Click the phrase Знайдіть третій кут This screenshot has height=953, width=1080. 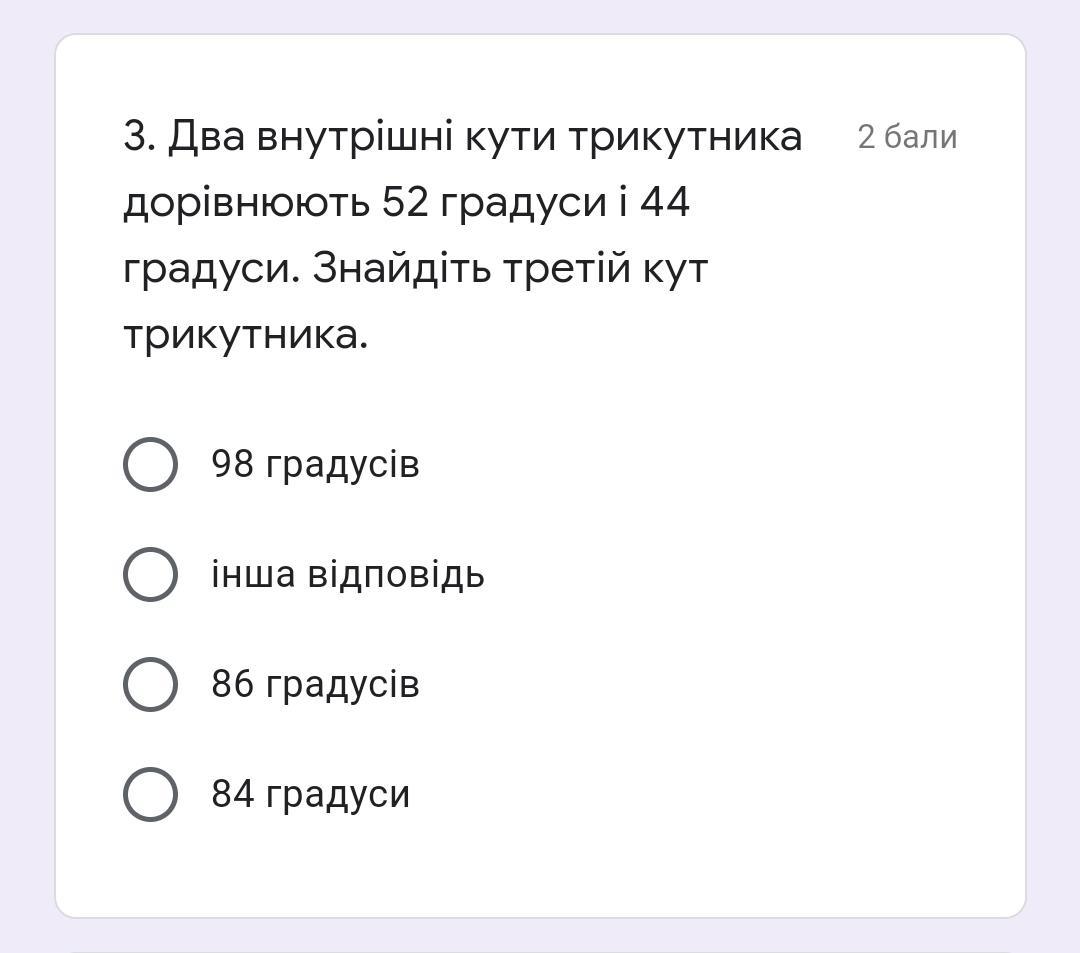coord(510,269)
